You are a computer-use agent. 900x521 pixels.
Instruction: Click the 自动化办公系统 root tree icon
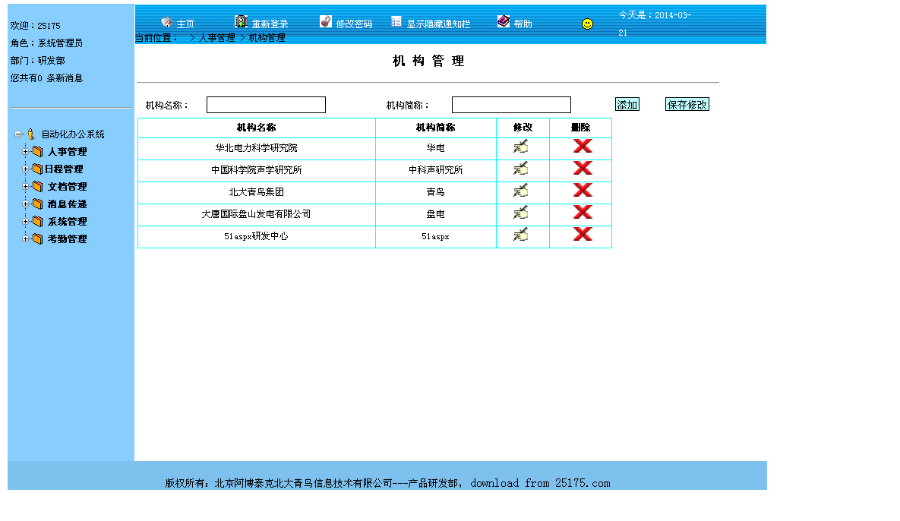tap(31, 134)
